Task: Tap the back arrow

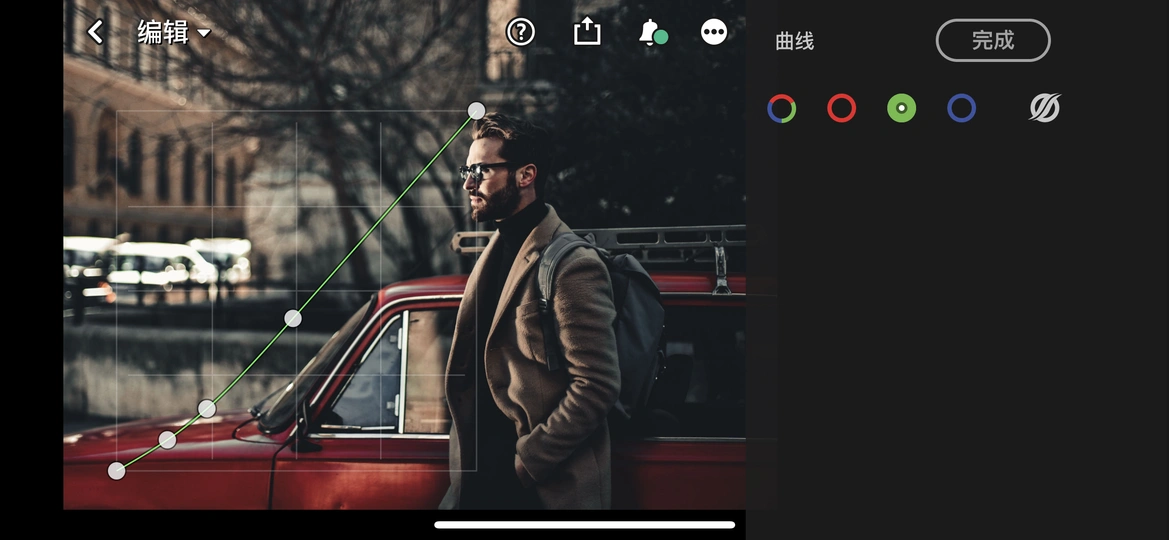Action: [x=96, y=32]
